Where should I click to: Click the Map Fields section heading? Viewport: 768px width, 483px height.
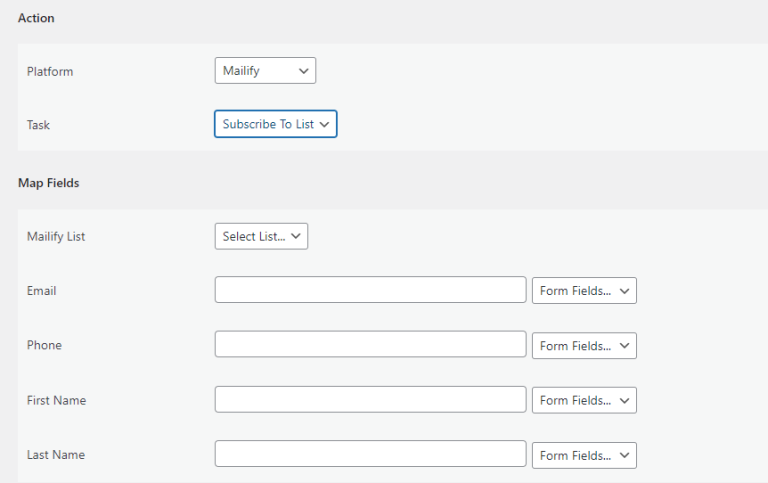(48, 183)
